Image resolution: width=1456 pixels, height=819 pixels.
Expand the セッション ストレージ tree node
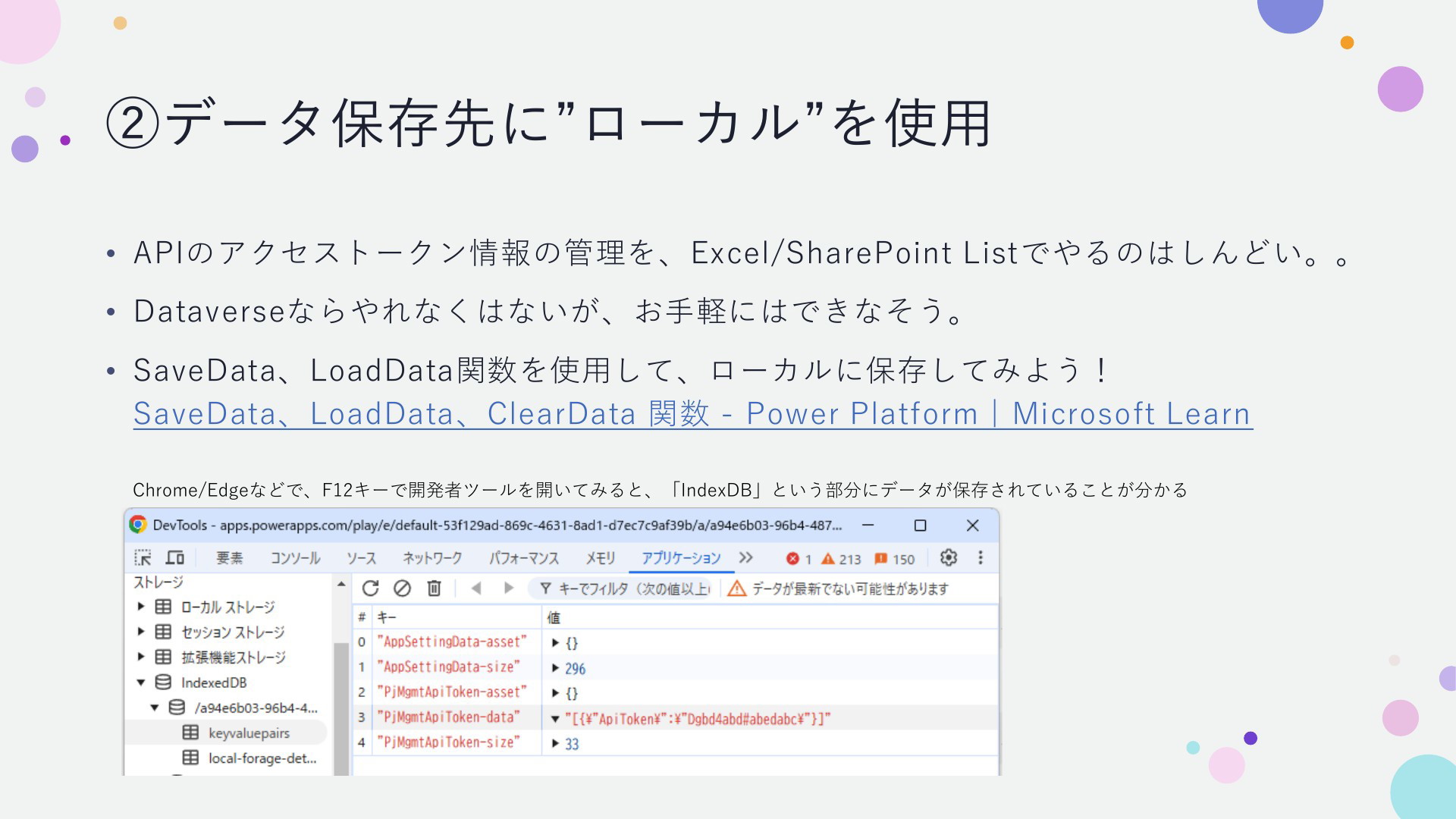pyautogui.click(x=141, y=632)
